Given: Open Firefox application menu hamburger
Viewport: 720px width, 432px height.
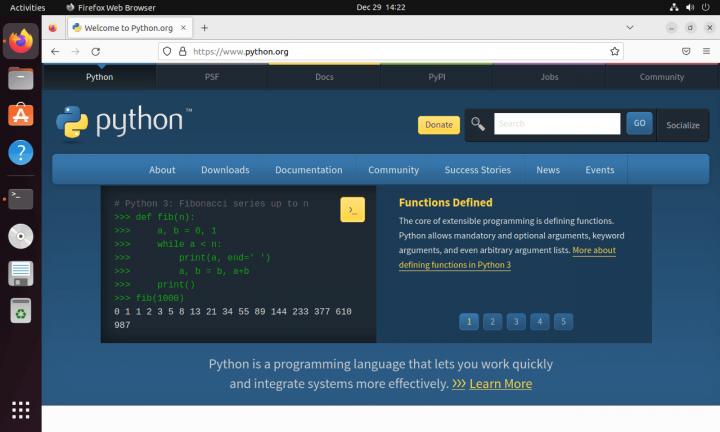Looking at the screenshot, I should [x=706, y=50].
